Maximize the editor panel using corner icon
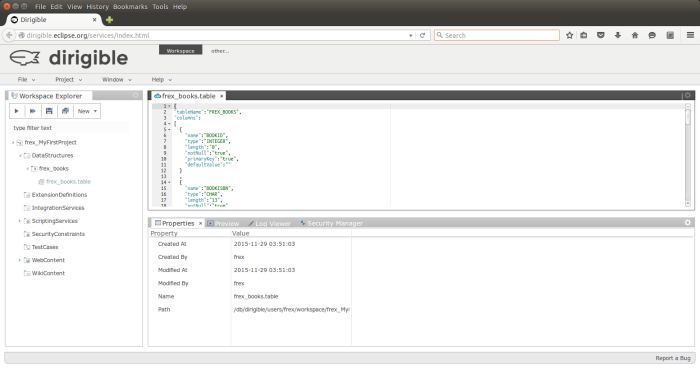This screenshot has width=700, height=370. pyautogui.click(x=688, y=96)
